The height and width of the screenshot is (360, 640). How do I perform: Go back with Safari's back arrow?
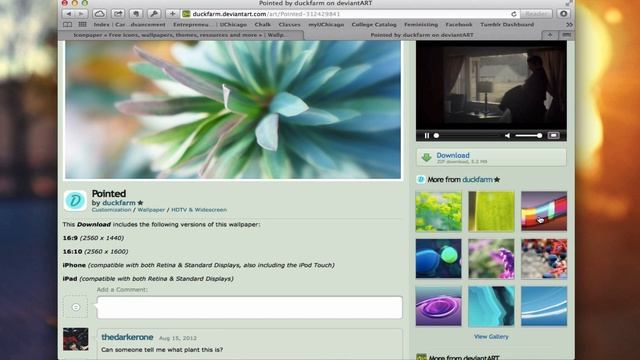[x=69, y=14]
